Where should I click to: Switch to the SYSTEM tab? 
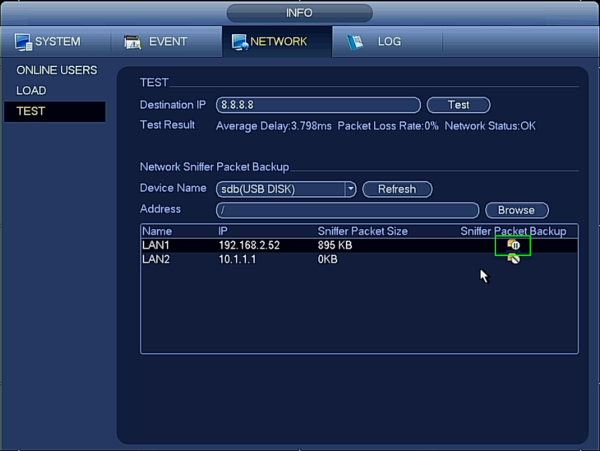pos(56,42)
